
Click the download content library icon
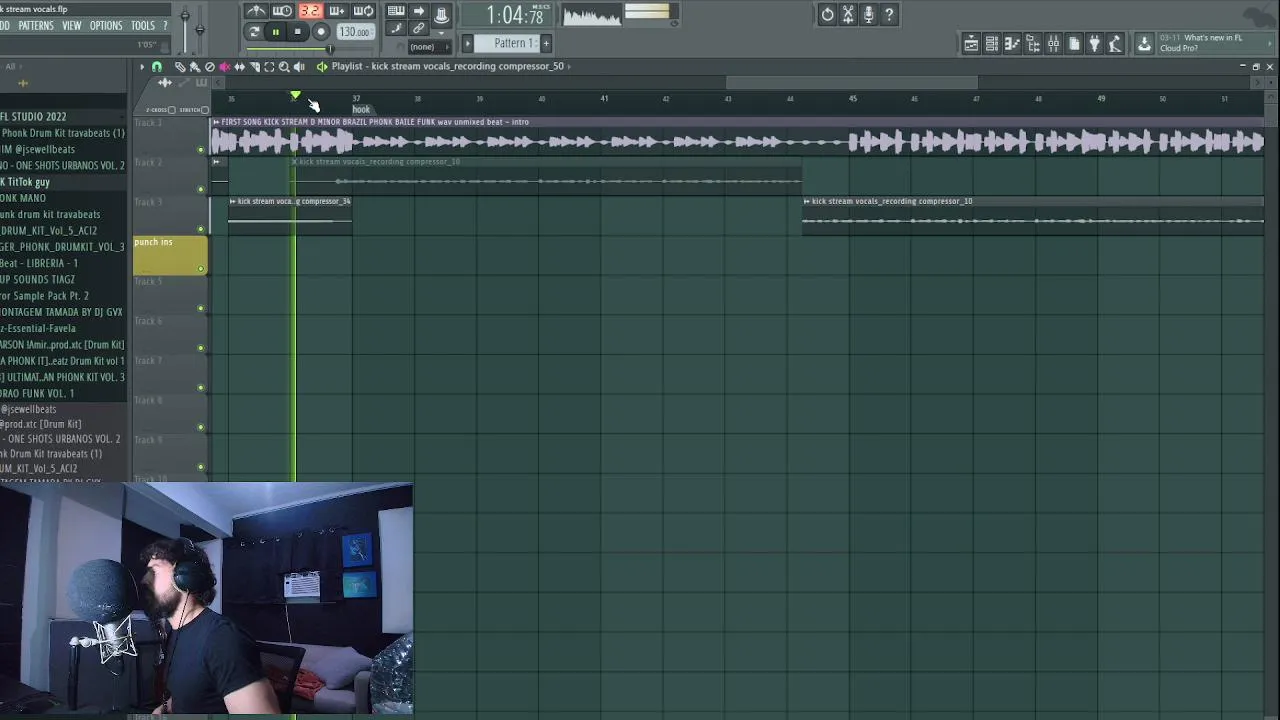click(1144, 44)
